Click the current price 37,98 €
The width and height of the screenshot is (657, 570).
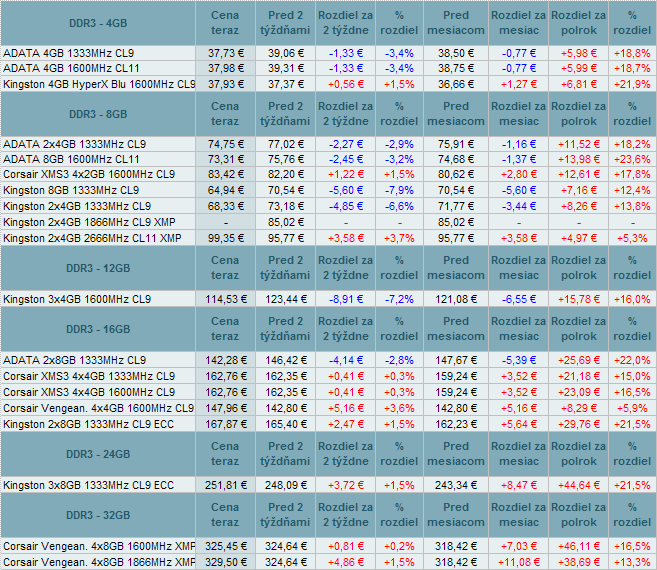coord(226,68)
